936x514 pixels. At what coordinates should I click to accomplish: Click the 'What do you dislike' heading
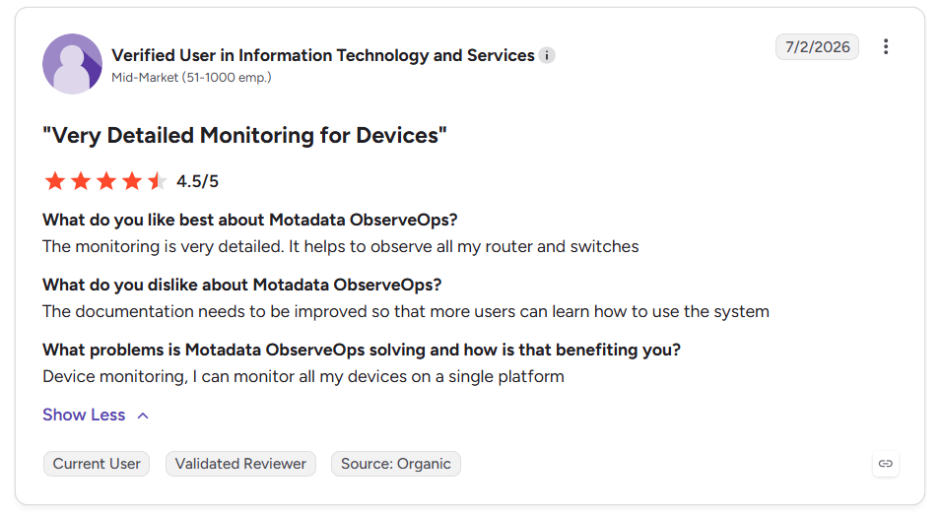(242, 285)
